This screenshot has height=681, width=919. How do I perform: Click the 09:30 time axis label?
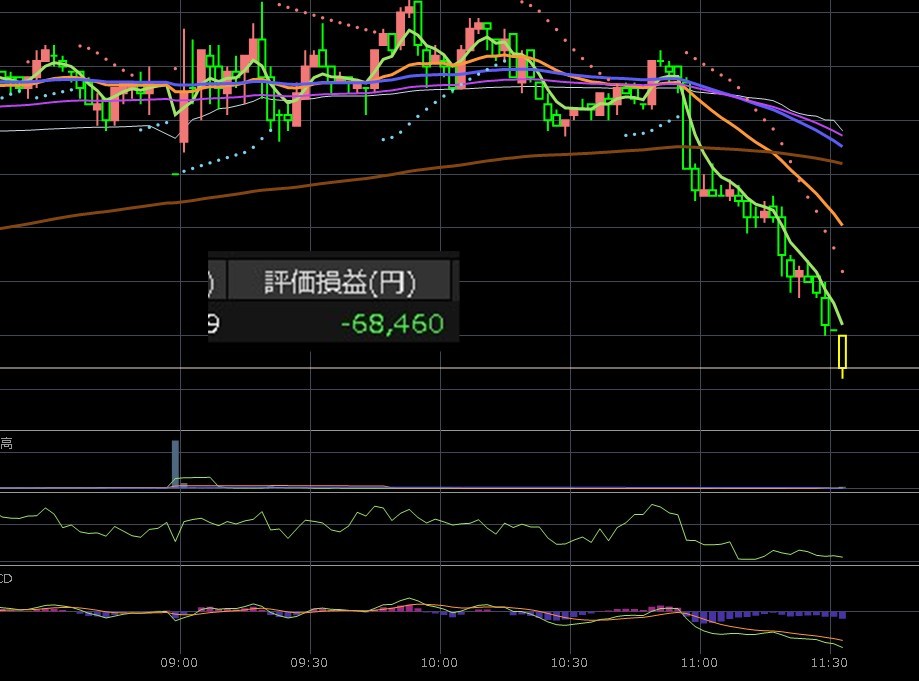pyautogui.click(x=309, y=662)
